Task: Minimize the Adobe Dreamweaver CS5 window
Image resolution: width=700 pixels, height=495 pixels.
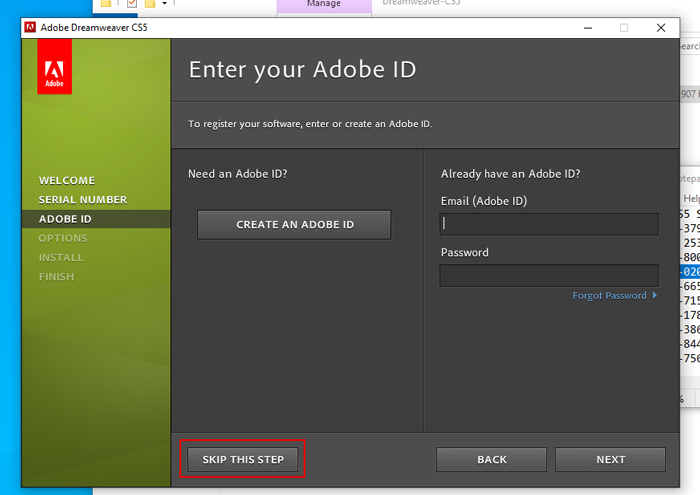Action: [588, 28]
